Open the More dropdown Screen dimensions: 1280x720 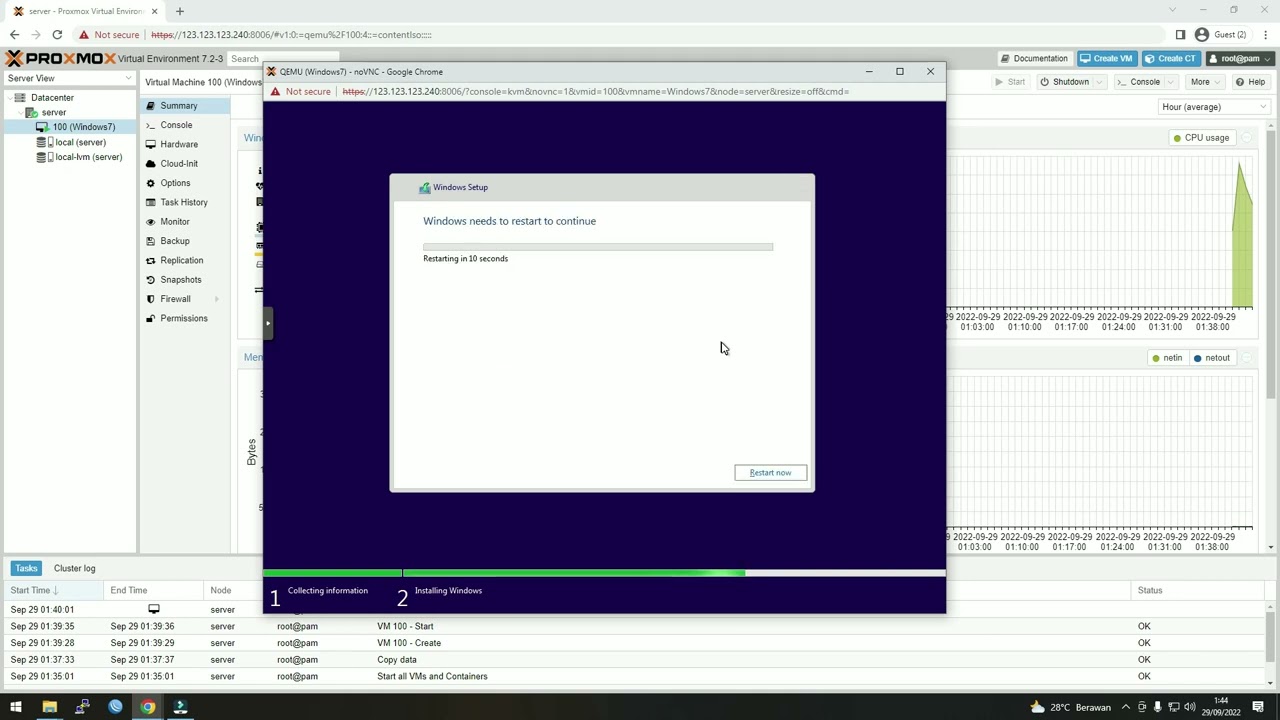click(x=1205, y=82)
